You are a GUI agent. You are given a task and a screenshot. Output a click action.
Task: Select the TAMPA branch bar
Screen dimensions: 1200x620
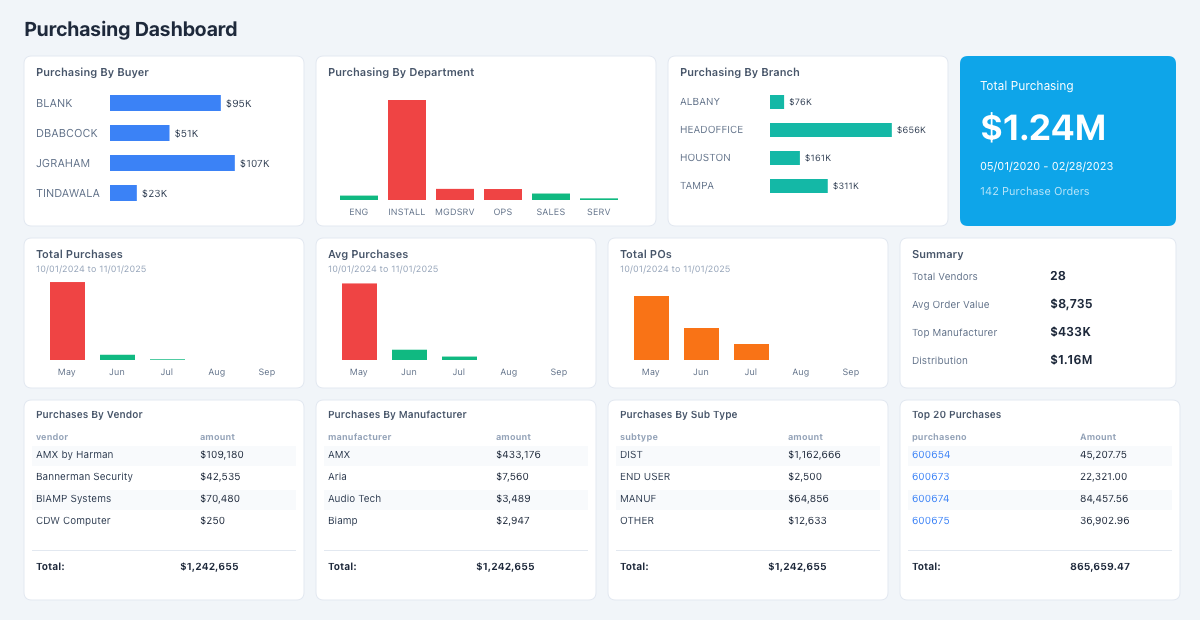click(798, 186)
